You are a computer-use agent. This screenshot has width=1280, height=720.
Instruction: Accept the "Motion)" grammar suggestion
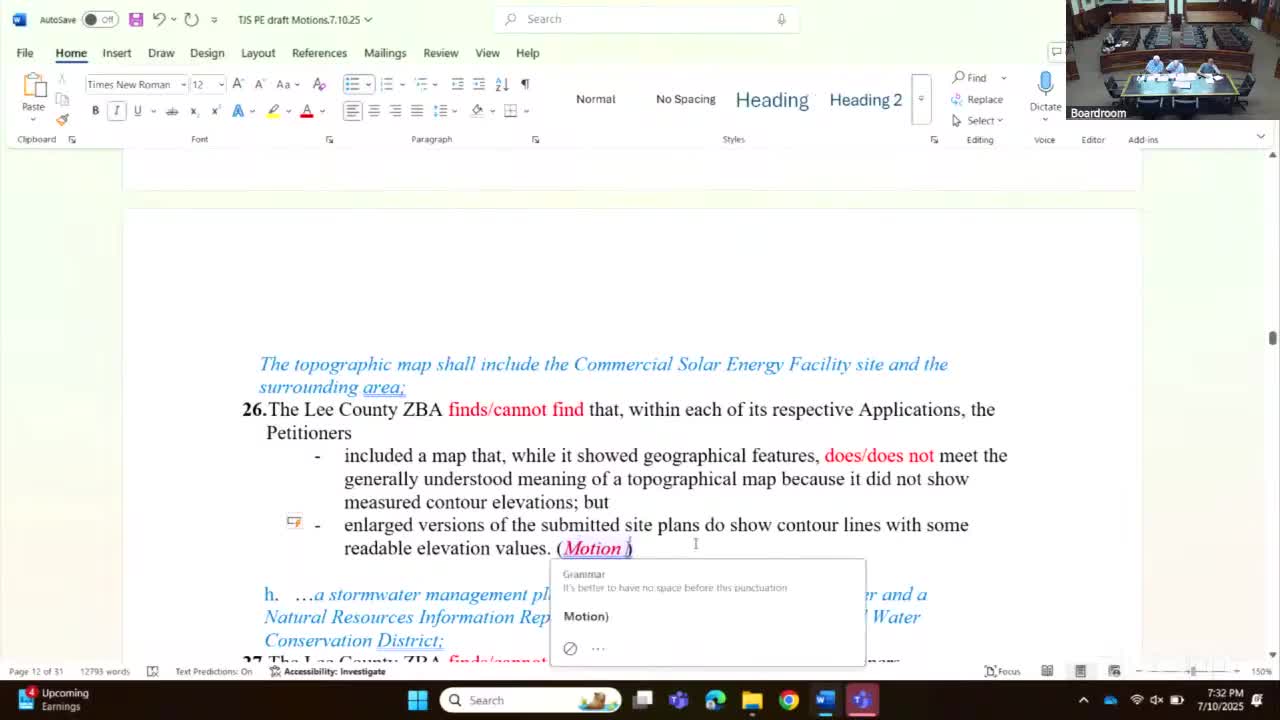586,616
